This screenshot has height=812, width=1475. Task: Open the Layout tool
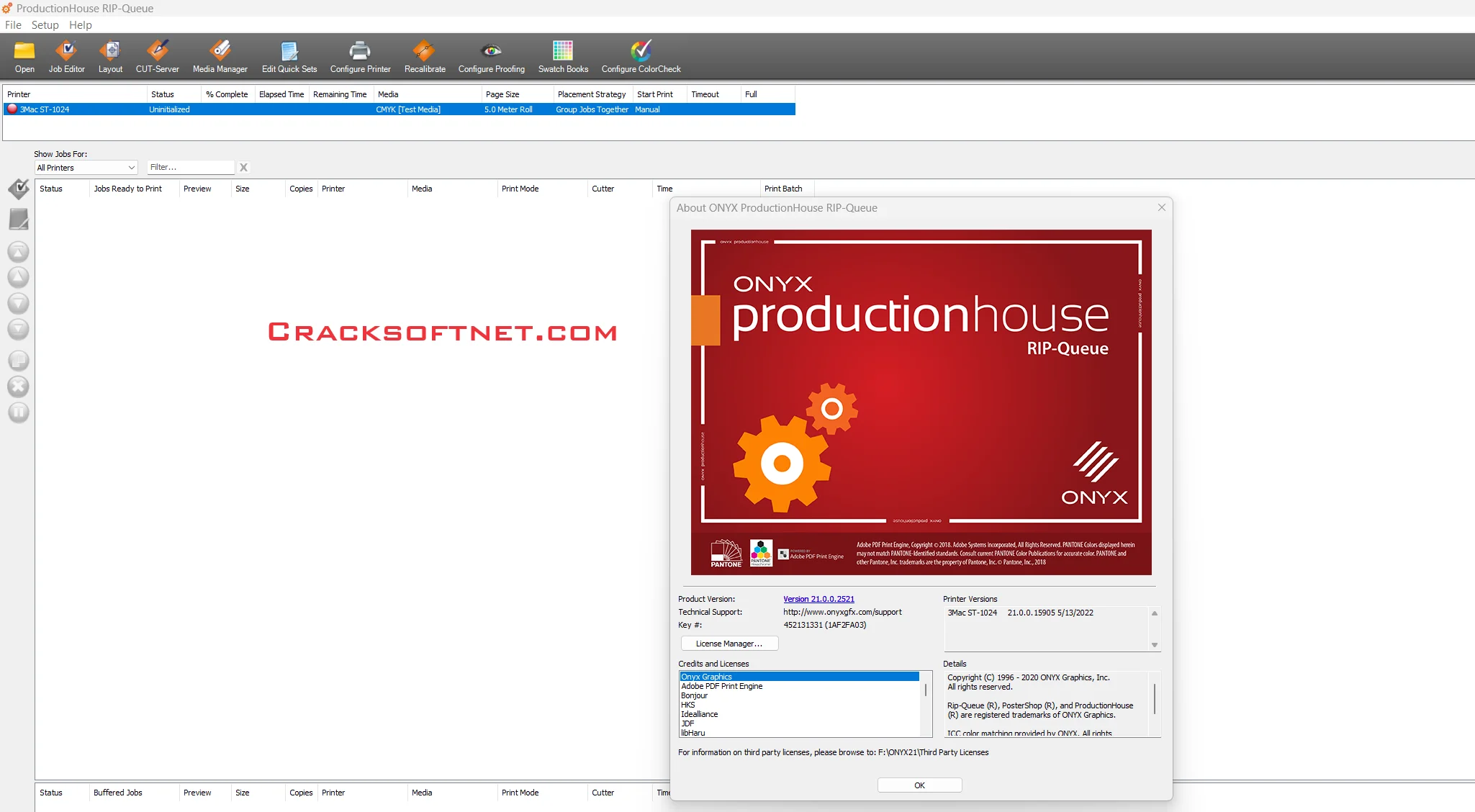[110, 56]
